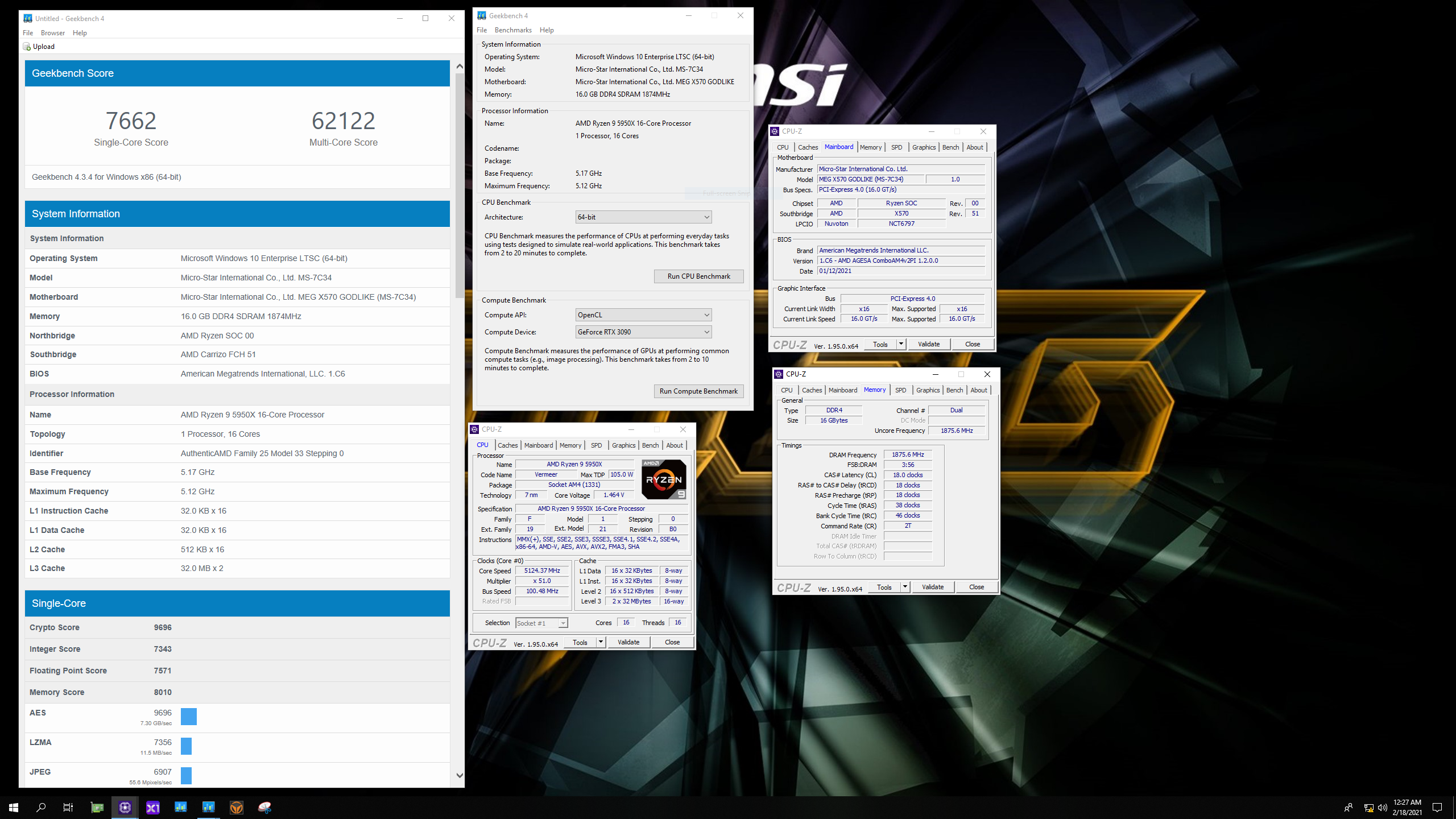
Task: Click the CPU-Z title icon in the Memory window
Action: coord(779,374)
